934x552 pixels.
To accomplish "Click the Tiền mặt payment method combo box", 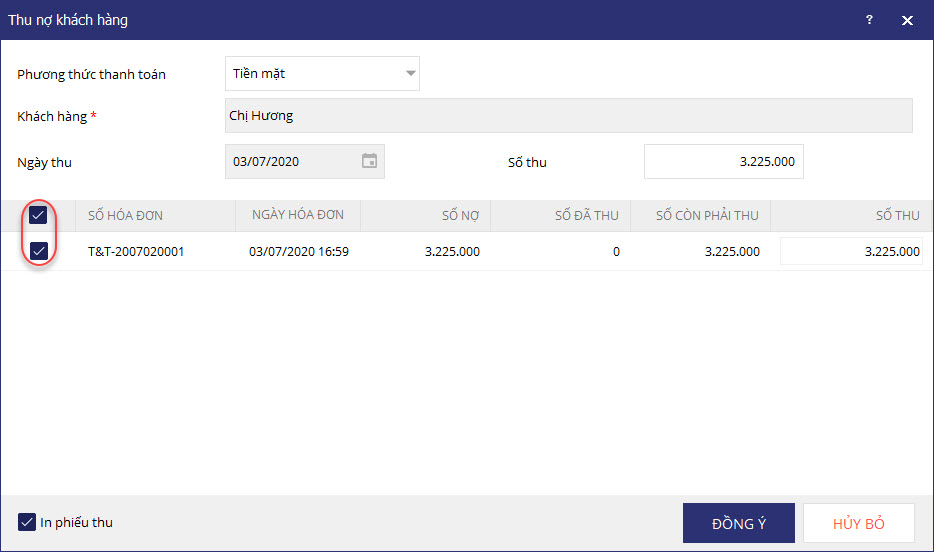I will (x=310, y=73).
